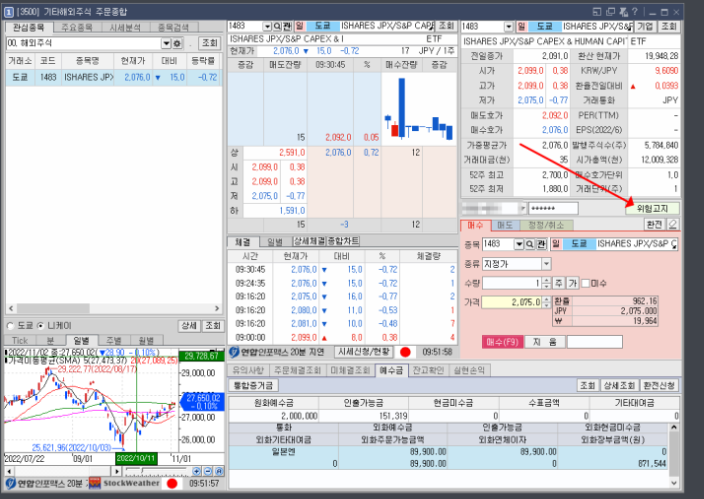Viewport: 704px width, 499px height.
Task: Open the account number dropdown arrow
Action: click(x=523, y=208)
